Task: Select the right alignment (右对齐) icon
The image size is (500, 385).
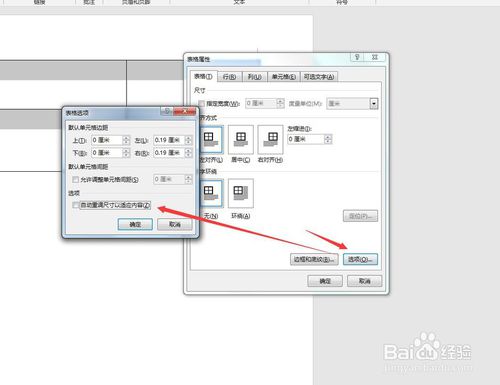Action: click(x=270, y=140)
